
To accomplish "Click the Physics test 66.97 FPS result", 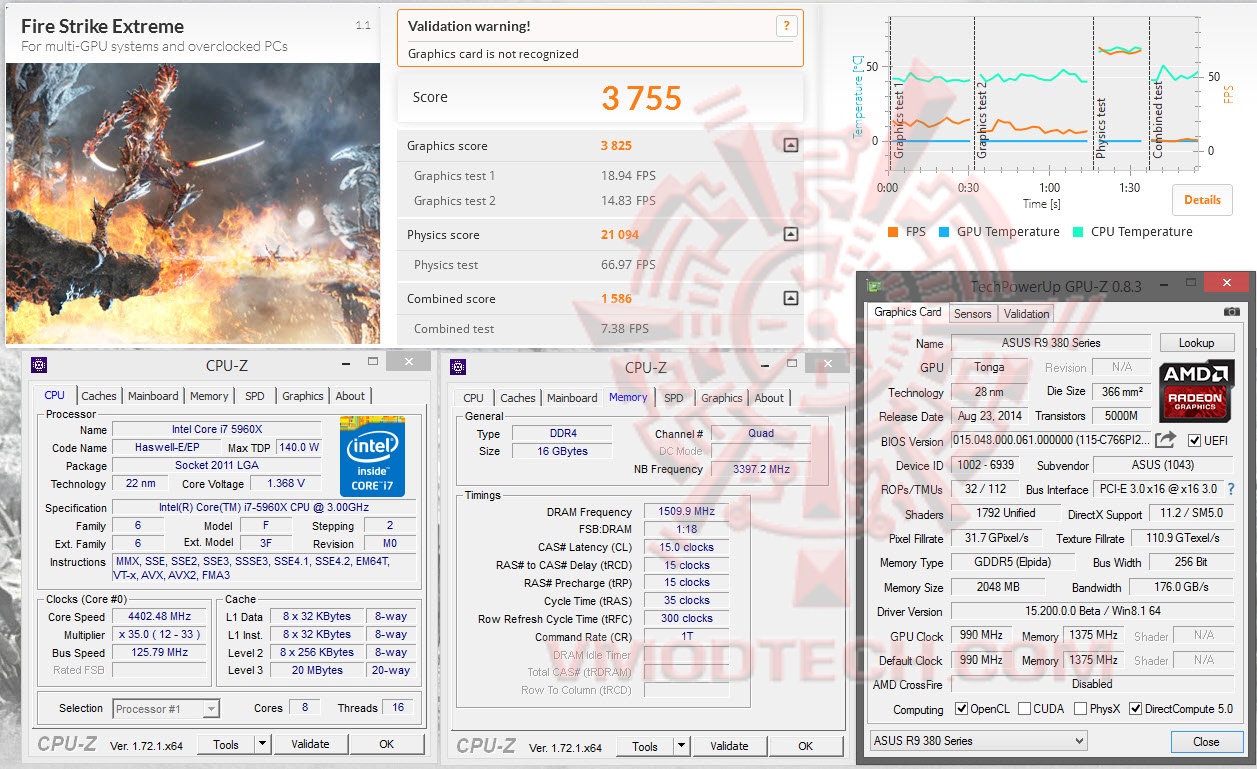I will coord(628,265).
